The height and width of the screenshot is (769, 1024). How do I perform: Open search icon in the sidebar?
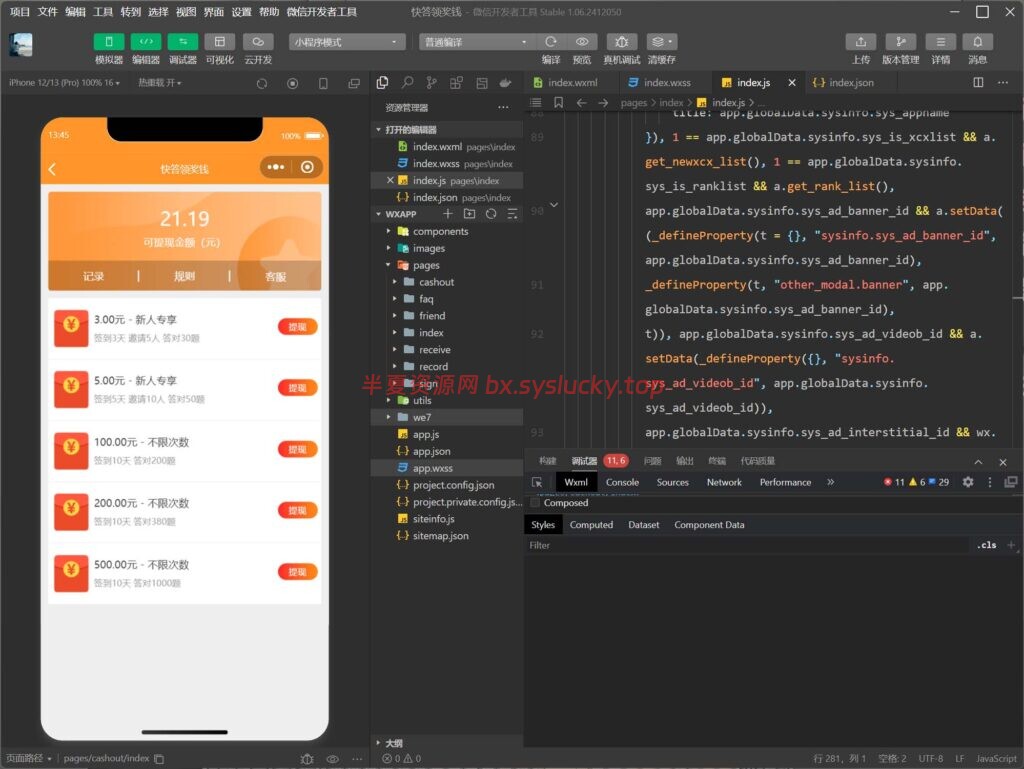[408, 83]
